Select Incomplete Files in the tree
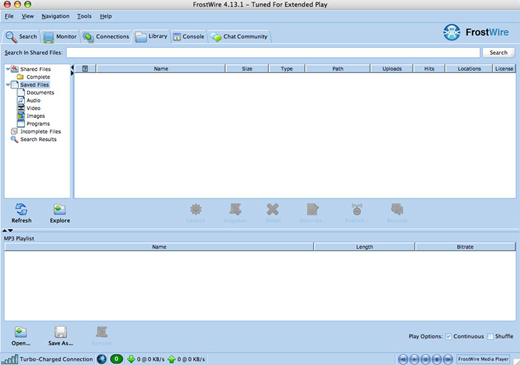Image resolution: width=520 pixels, height=365 pixels. click(40, 131)
